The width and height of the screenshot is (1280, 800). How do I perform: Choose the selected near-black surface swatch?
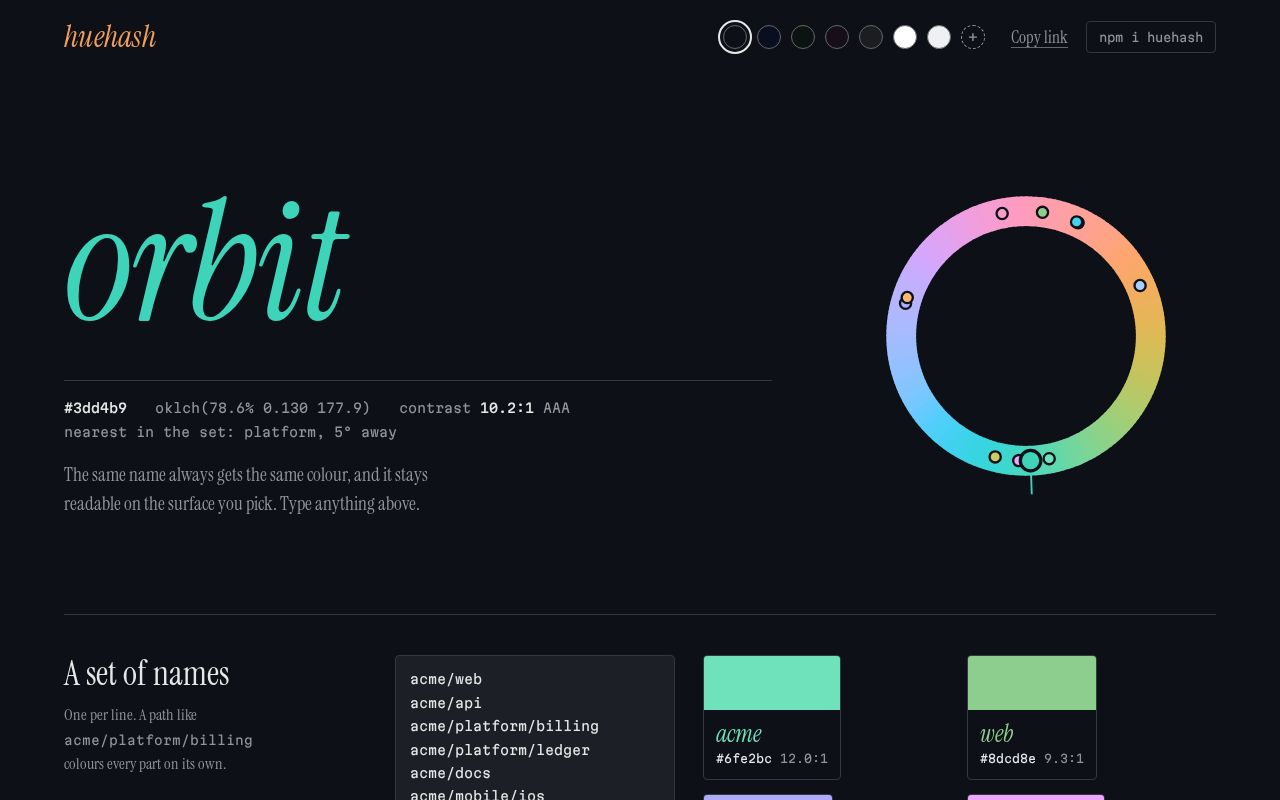point(735,37)
